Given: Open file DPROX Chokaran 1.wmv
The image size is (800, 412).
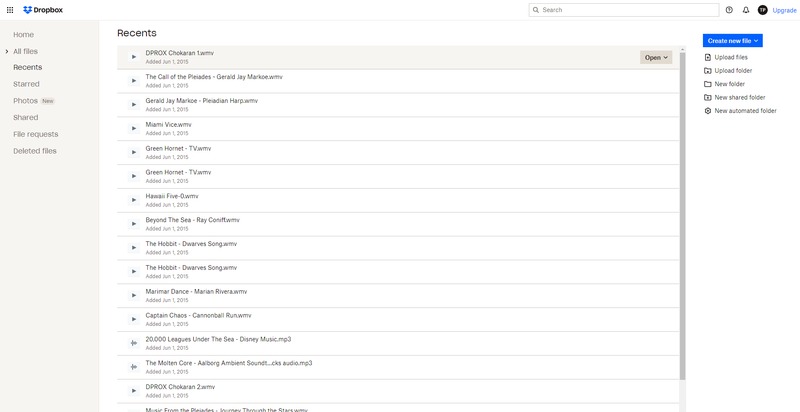Looking at the screenshot, I should pos(180,53).
